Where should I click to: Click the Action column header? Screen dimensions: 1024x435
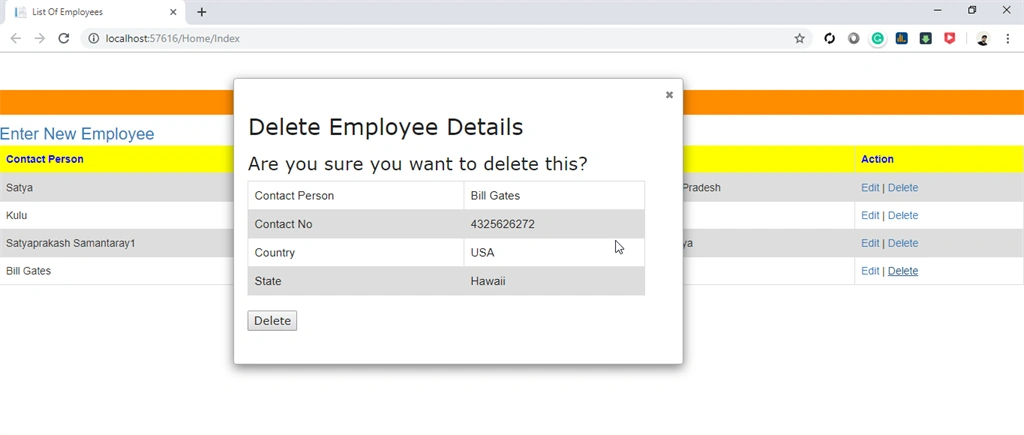click(x=877, y=159)
